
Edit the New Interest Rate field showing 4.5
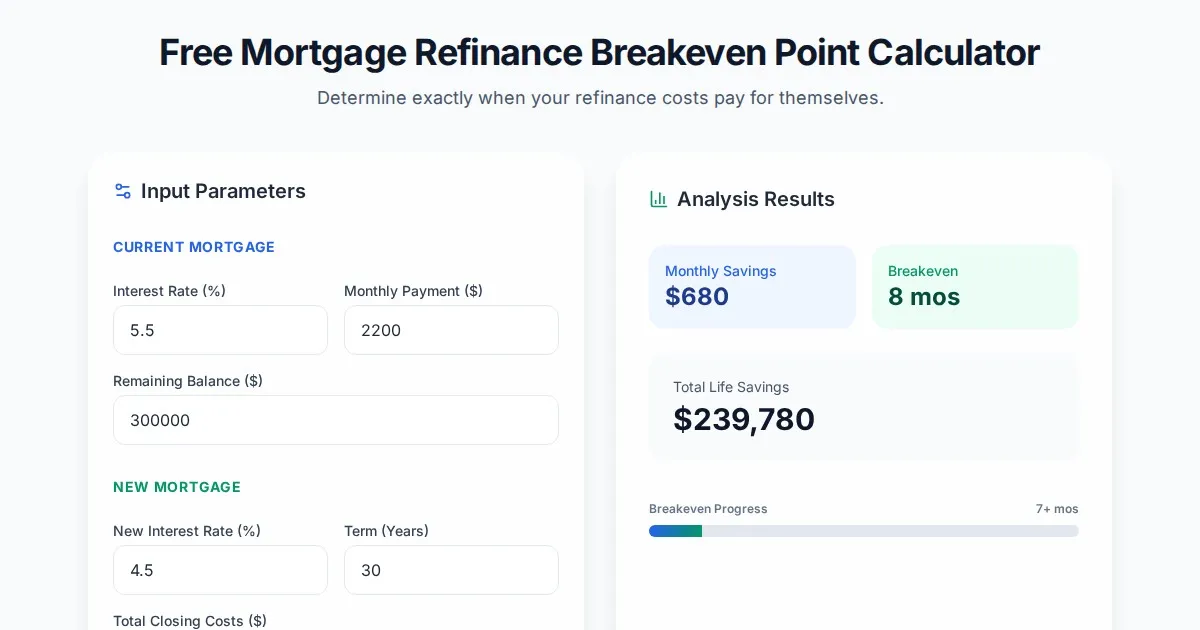pos(220,570)
